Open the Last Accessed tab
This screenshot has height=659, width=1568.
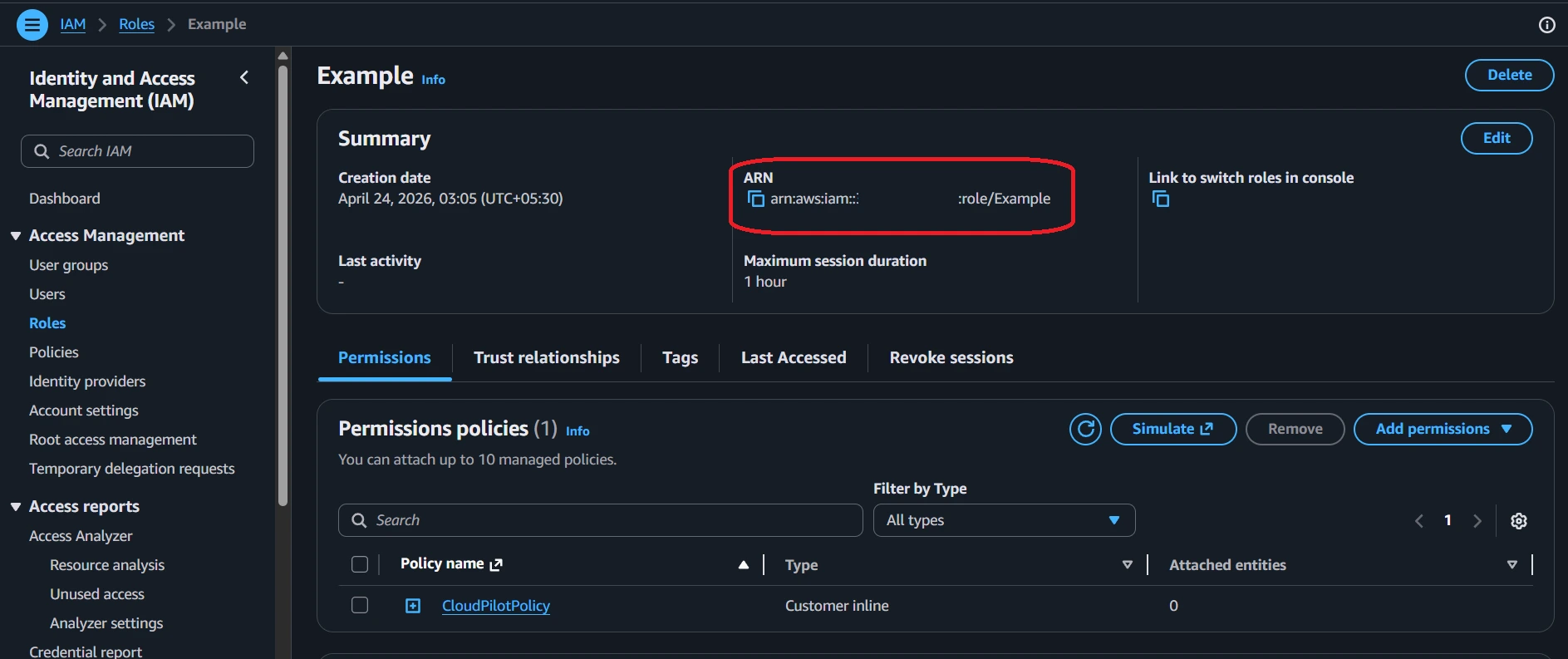[x=794, y=357]
